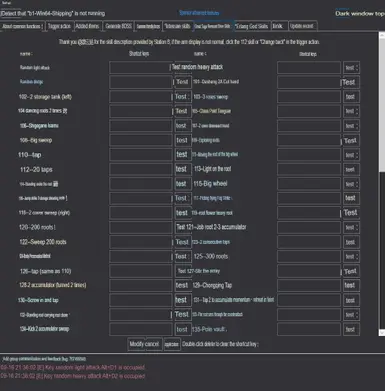This screenshot has height=391, width=385.
Task: Switch to the Update record tab
Action: pyautogui.click(x=302, y=26)
